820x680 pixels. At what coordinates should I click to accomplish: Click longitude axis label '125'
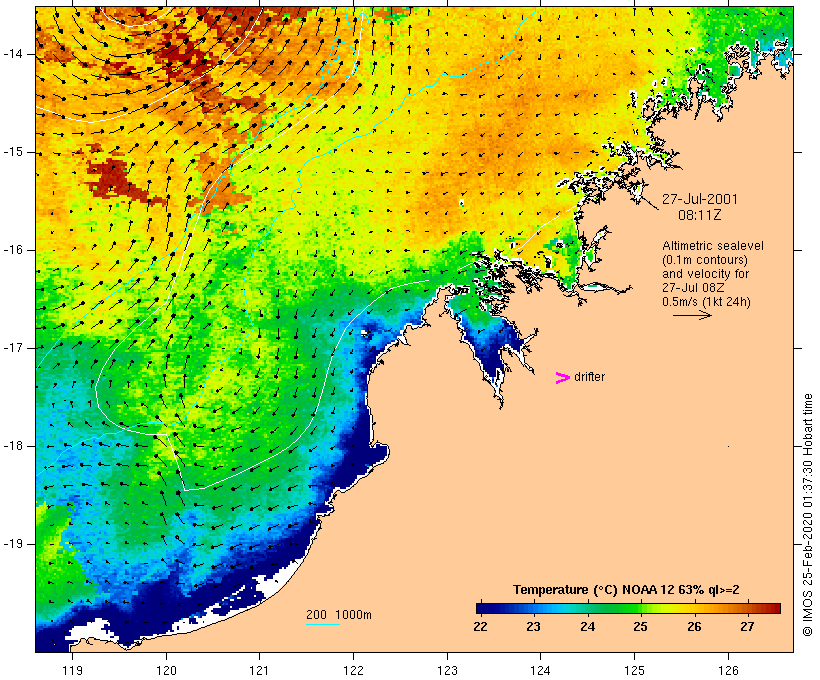click(x=634, y=671)
